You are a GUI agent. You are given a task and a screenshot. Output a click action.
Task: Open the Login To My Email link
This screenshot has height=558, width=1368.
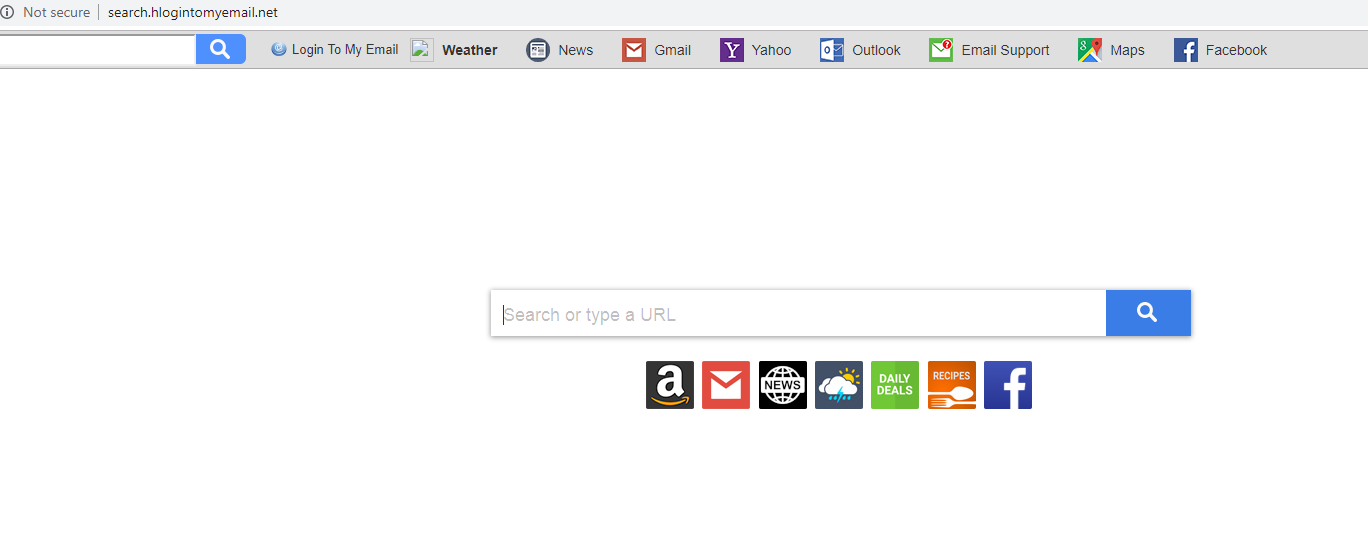(x=335, y=49)
